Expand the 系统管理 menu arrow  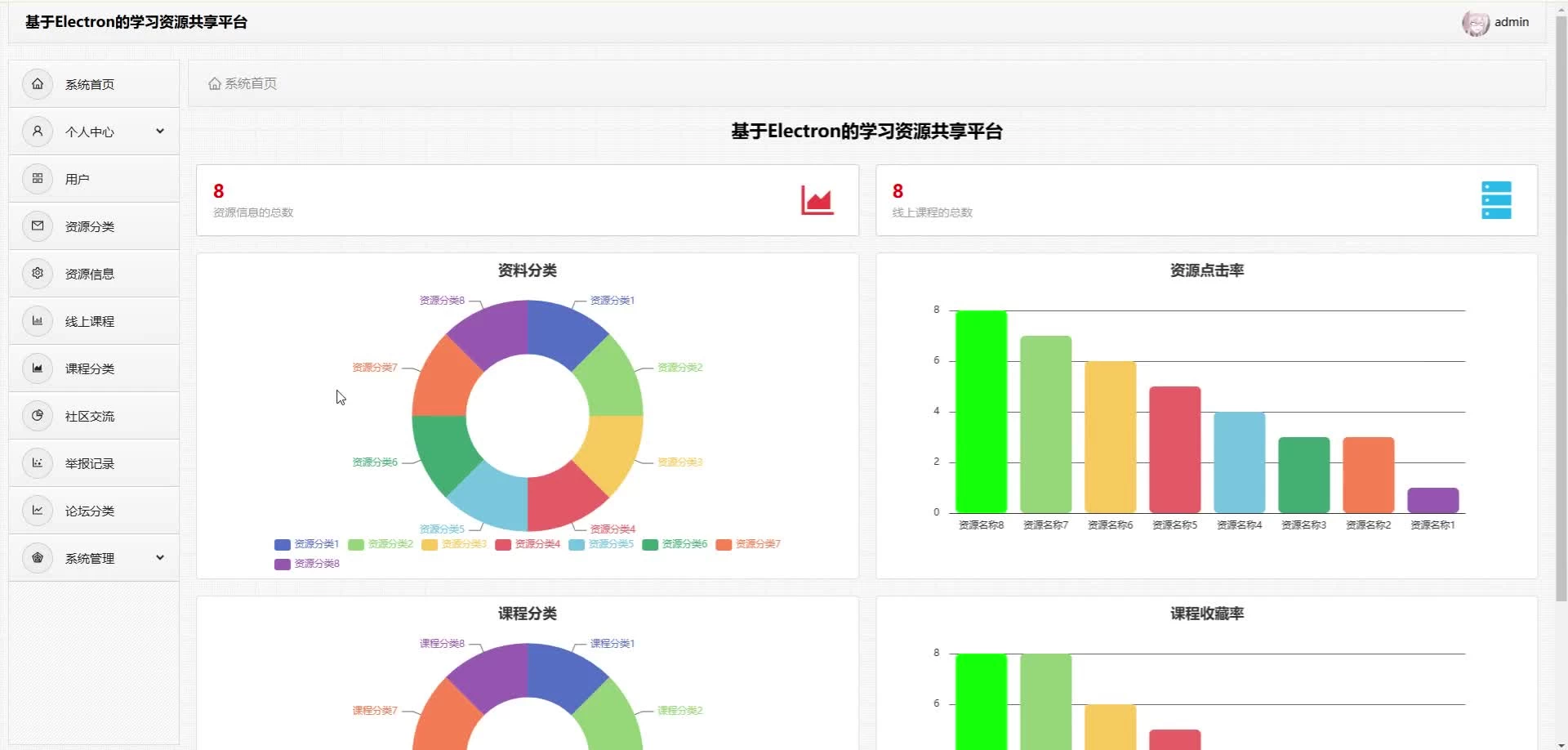coord(160,558)
